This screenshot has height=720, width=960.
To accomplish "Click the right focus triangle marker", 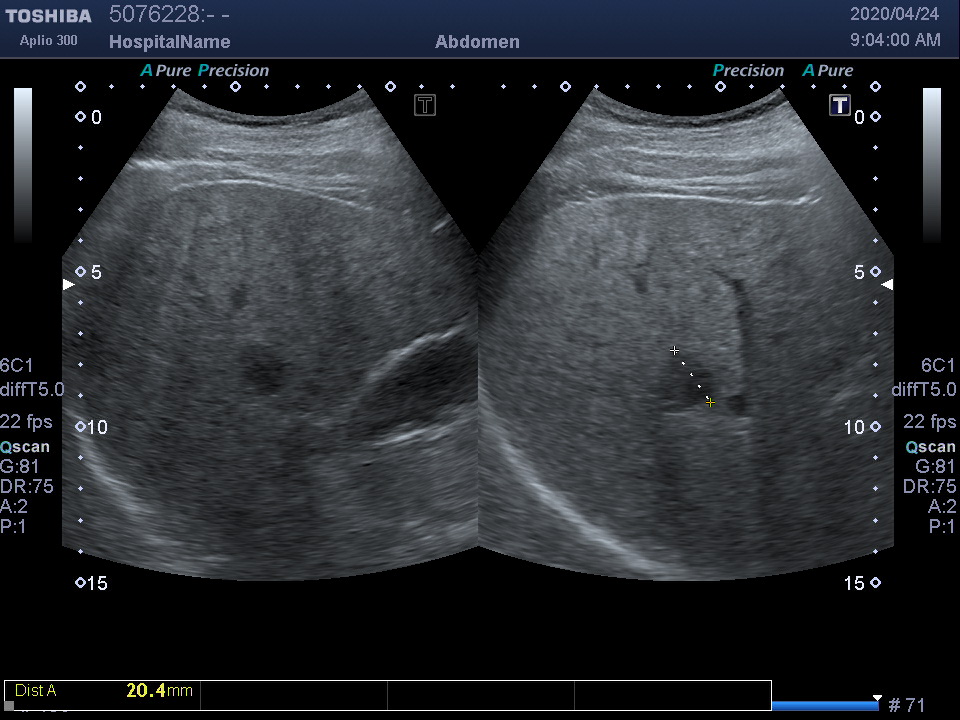I will (x=887, y=285).
